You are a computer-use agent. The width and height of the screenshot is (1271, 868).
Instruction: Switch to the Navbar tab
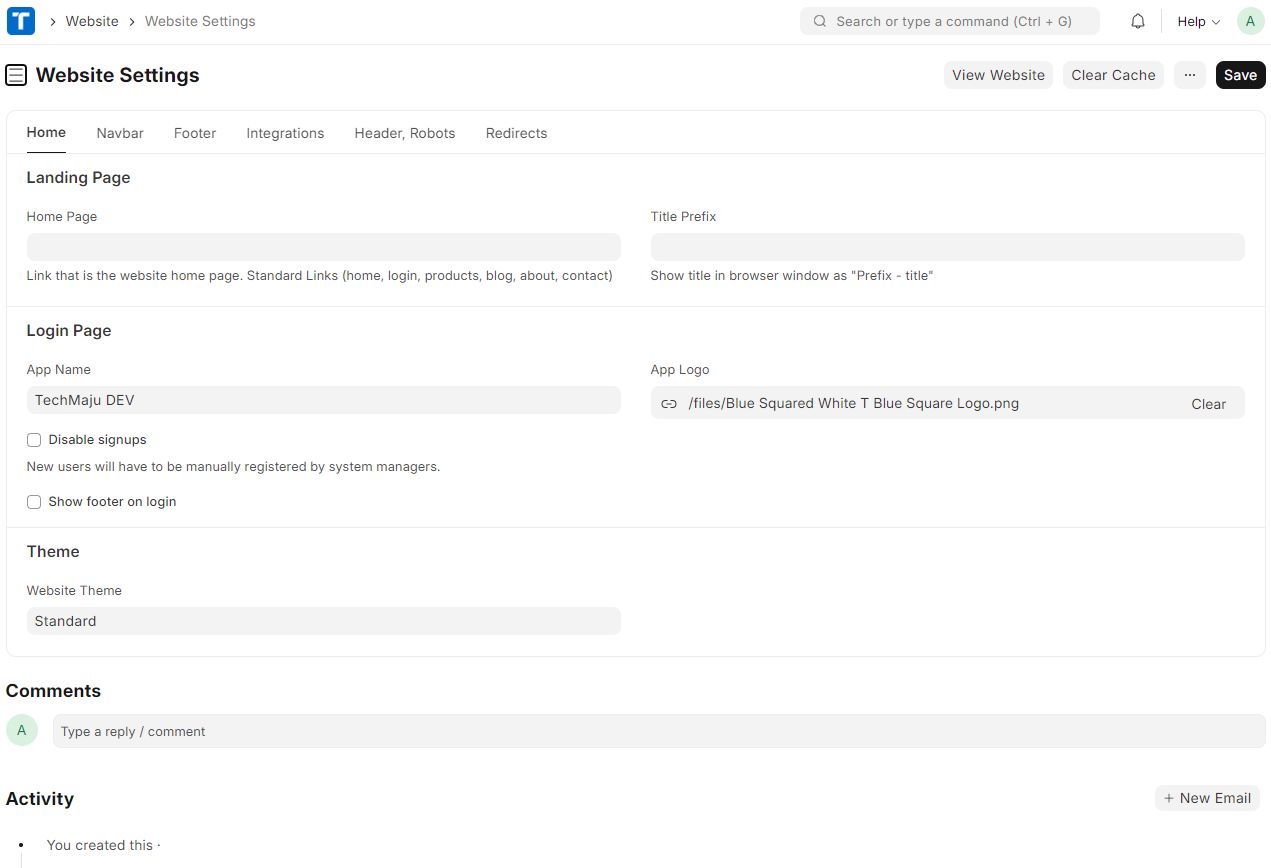point(120,133)
